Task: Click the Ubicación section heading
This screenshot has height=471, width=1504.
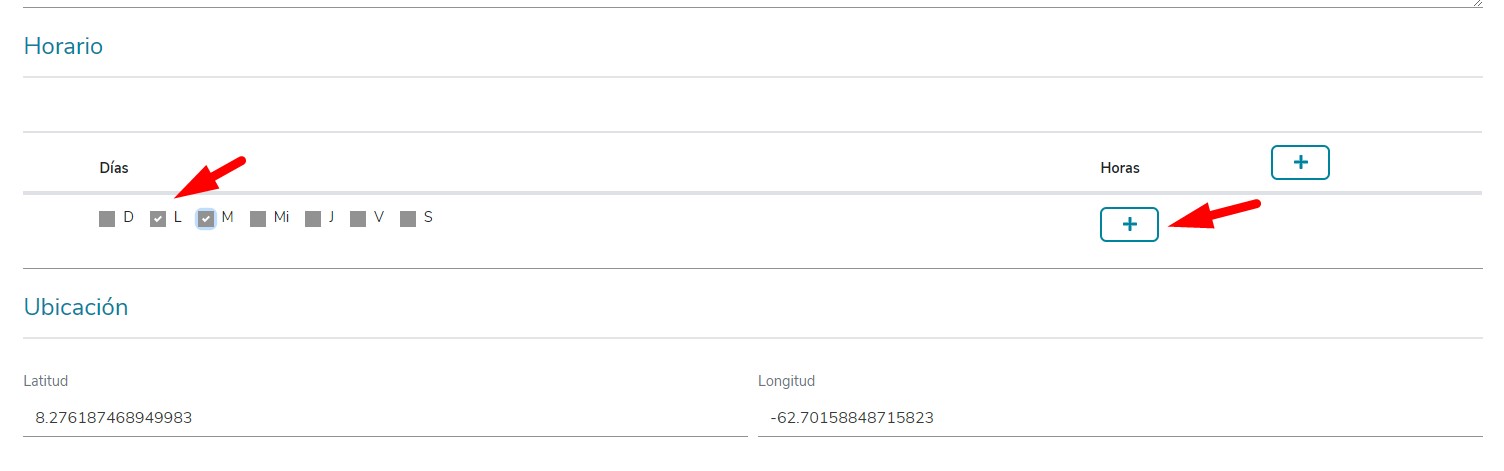Action: [x=76, y=307]
